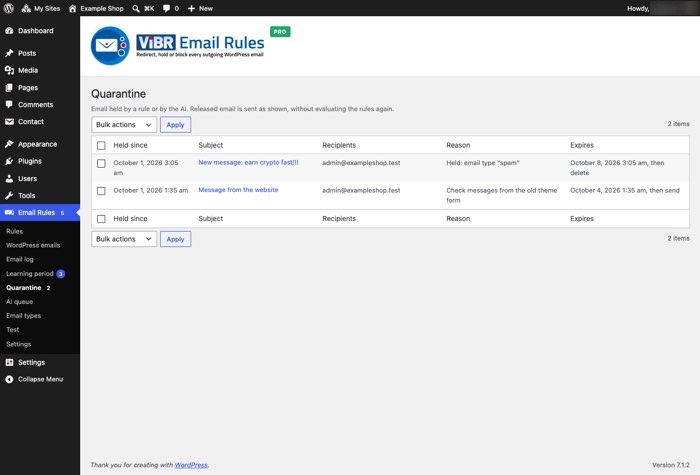Open the Rules submenu page
The image size is (700, 475).
click(14, 231)
